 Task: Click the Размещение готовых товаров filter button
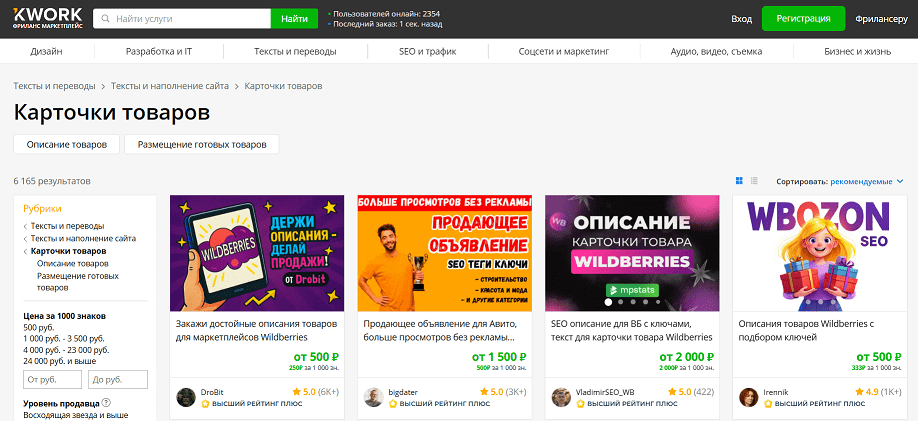(202, 145)
